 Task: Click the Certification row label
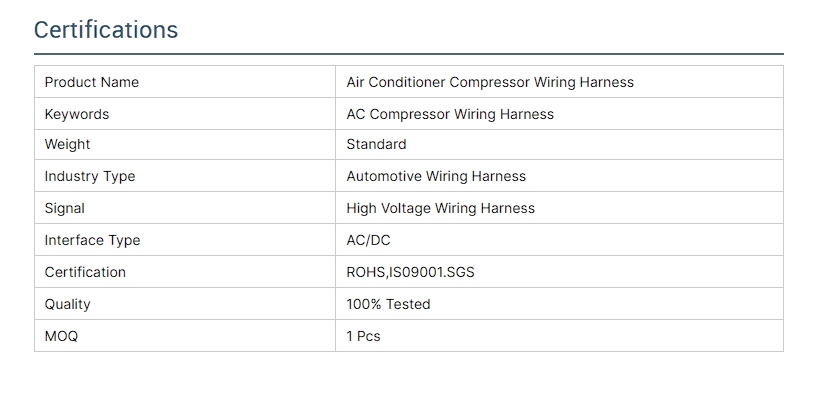coord(86,272)
